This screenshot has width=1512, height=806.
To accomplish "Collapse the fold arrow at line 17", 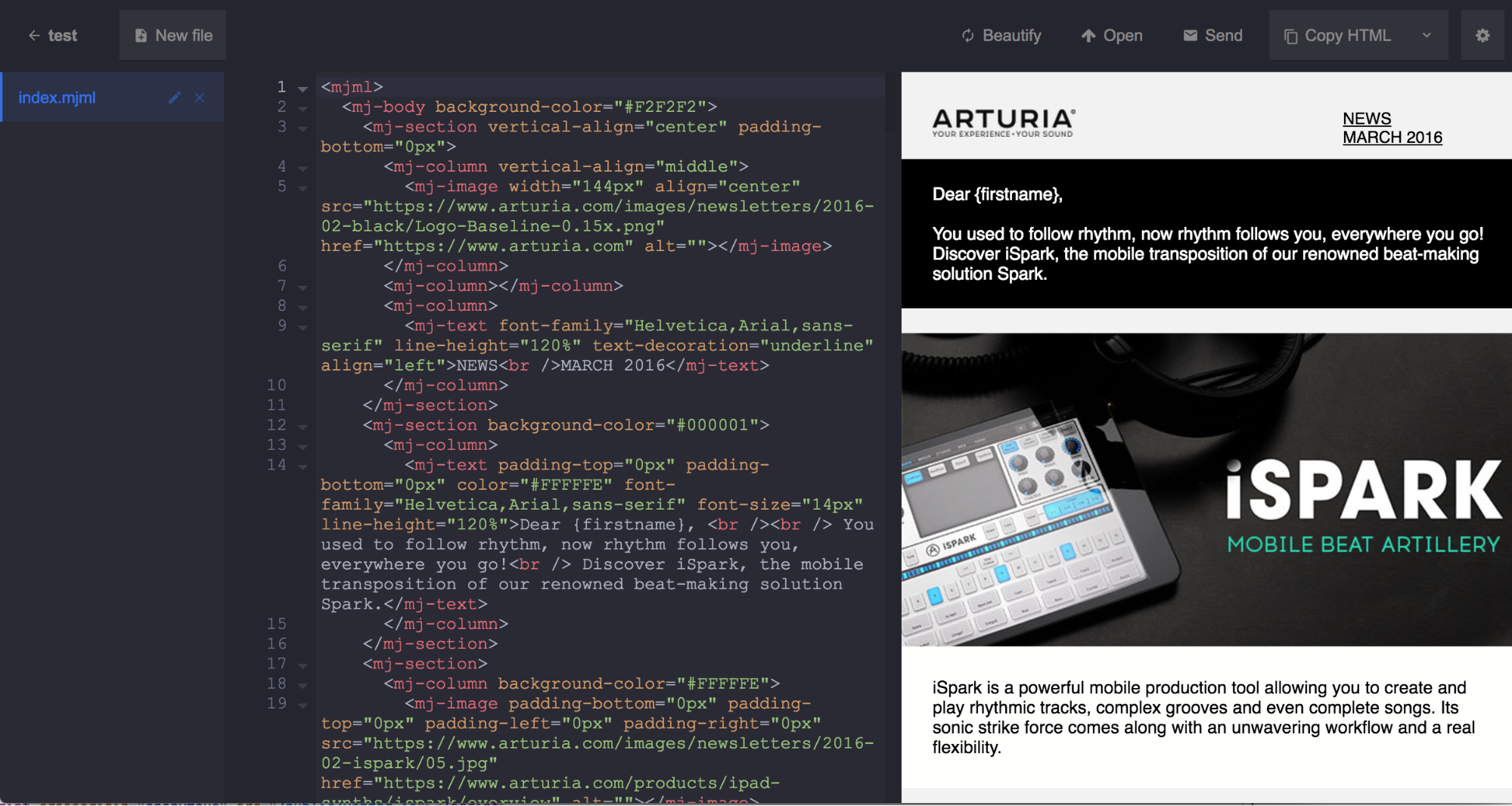I will 303,665.
